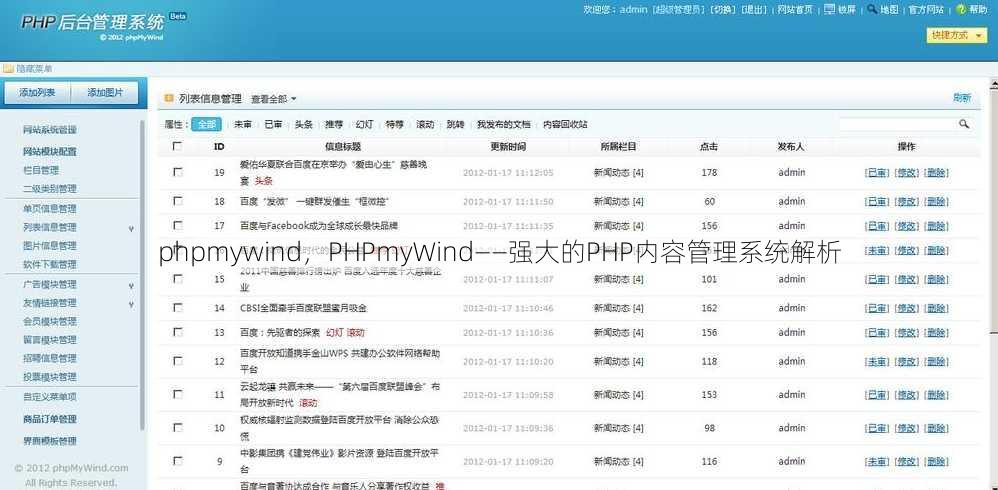The height and width of the screenshot is (490, 998).
Task: Open 留言模块管理 in the sidebar
Action: click(50, 340)
